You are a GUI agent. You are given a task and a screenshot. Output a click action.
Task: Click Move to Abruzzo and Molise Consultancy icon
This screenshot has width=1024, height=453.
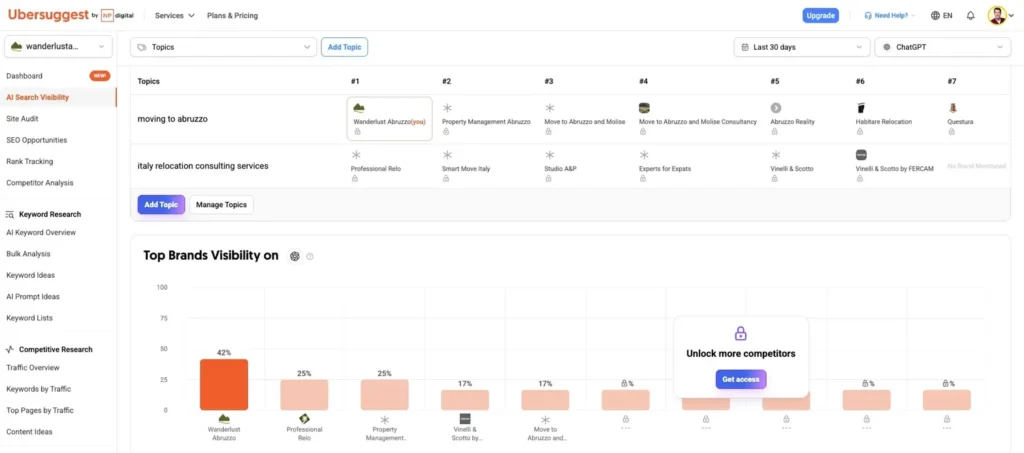pos(644,108)
